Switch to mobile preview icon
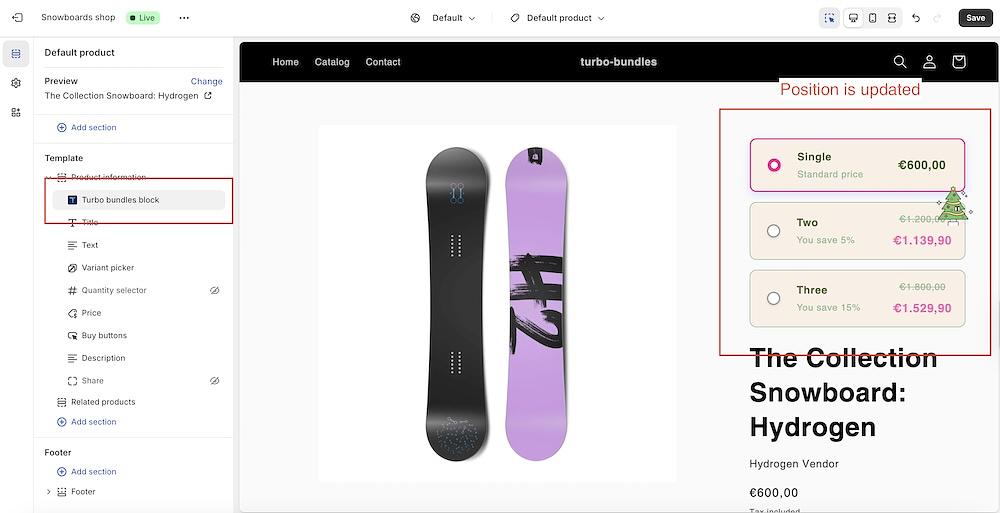The image size is (1000, 513). tap(872, 18)
